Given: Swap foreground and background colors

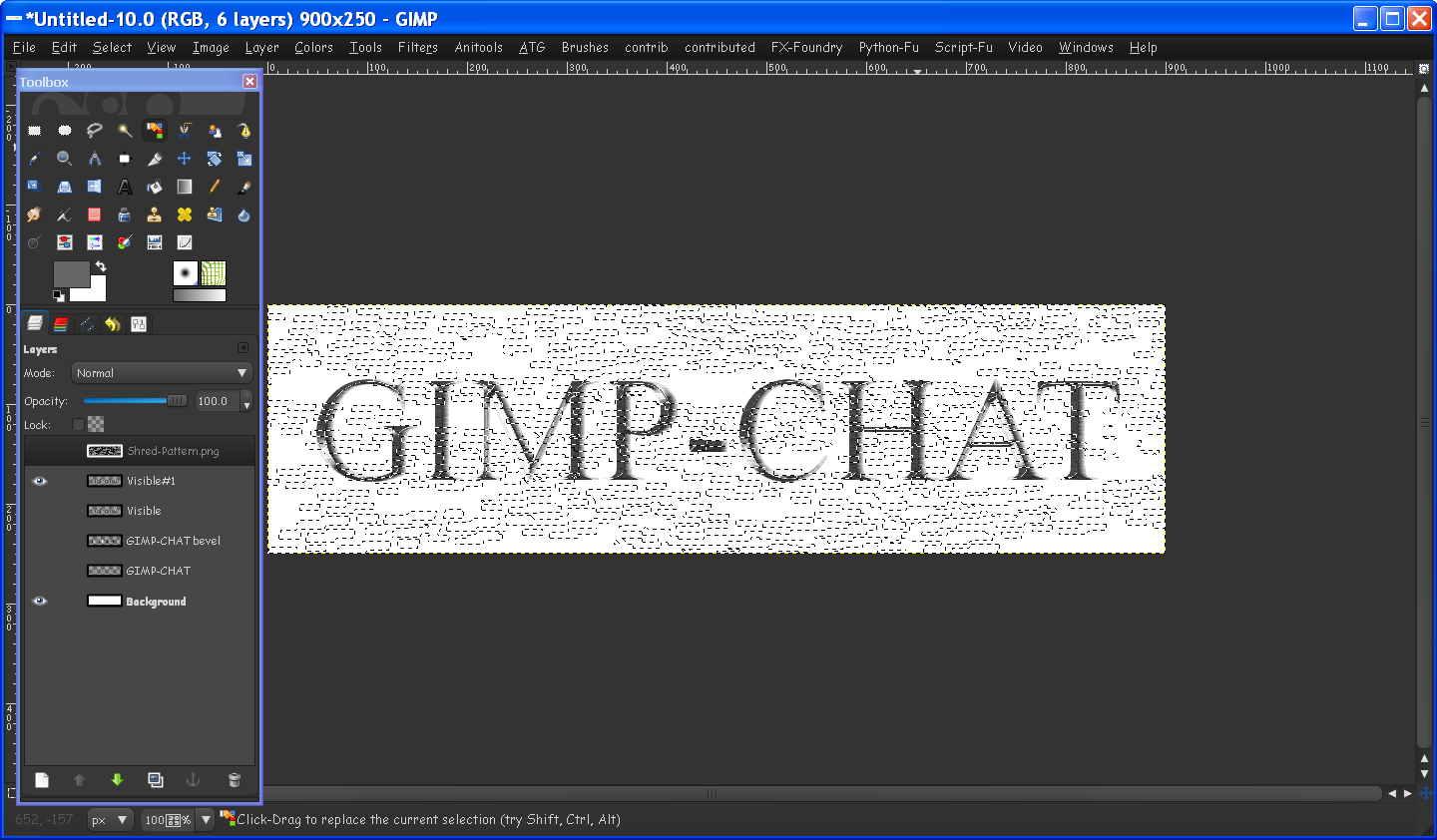Looking at the screenshot, I should 101,266.
